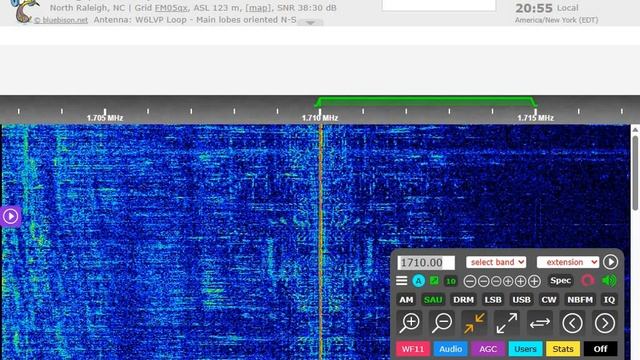Click the 1710.00 frequency input field
Viewport: 640px width, 360px height.
pyautogui.click(x=426, y=262)
